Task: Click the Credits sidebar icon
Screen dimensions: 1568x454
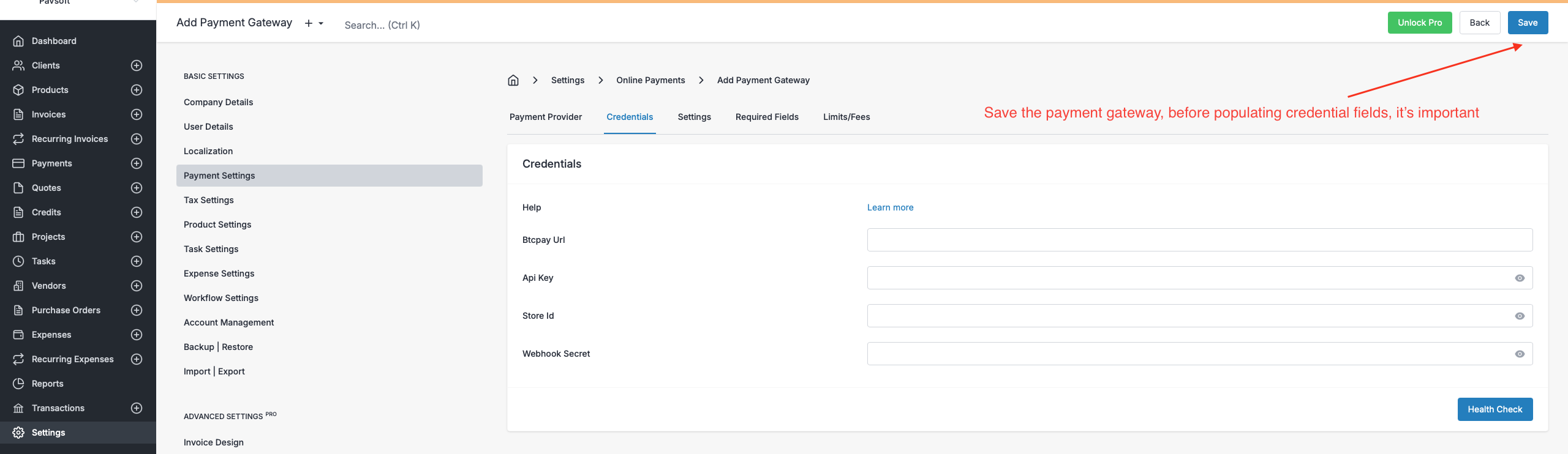Action: tap(18, 212)
